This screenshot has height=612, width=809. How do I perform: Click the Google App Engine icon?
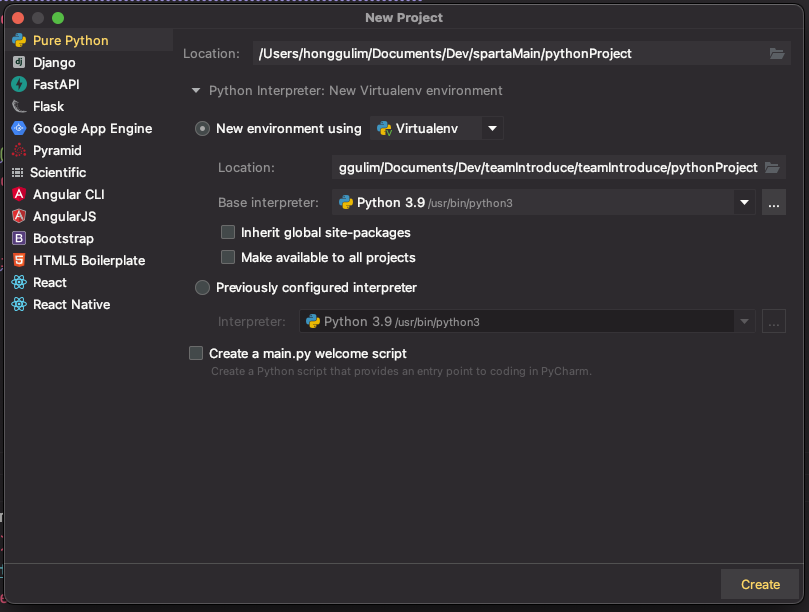pyautogui.click(x=19, y=128)
